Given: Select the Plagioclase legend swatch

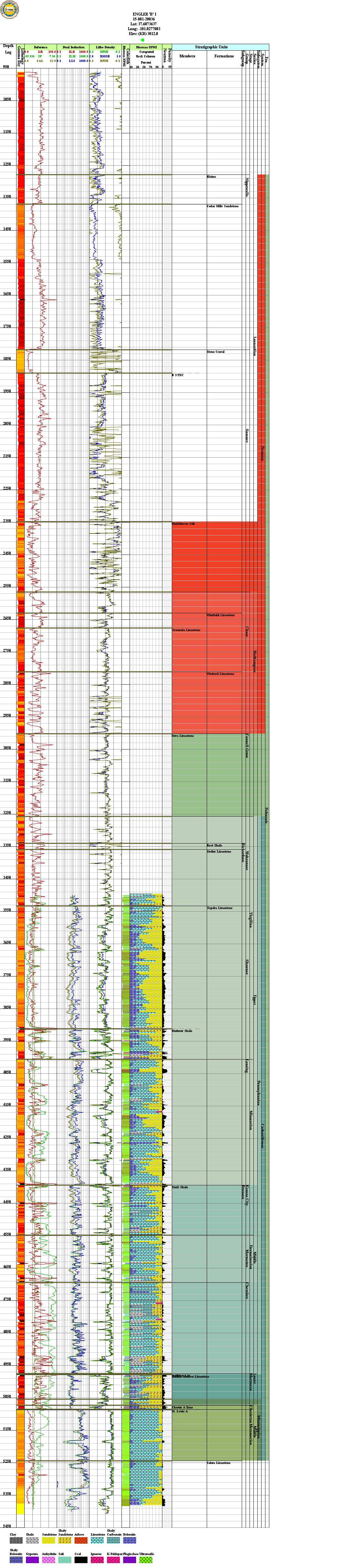Looking at the screenshot, I should tap(130, 1560).
